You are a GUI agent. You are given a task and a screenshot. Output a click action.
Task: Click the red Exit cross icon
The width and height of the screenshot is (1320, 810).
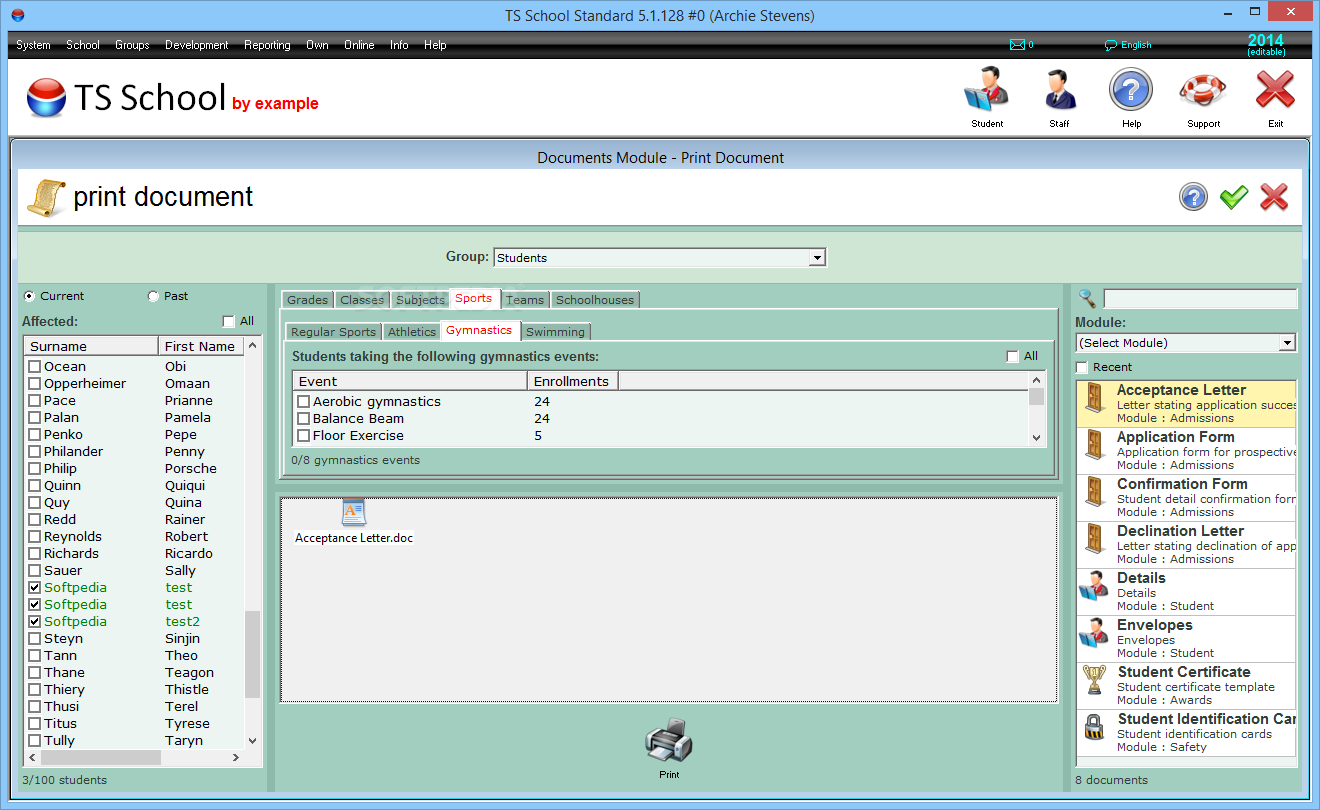(1275, 90)
